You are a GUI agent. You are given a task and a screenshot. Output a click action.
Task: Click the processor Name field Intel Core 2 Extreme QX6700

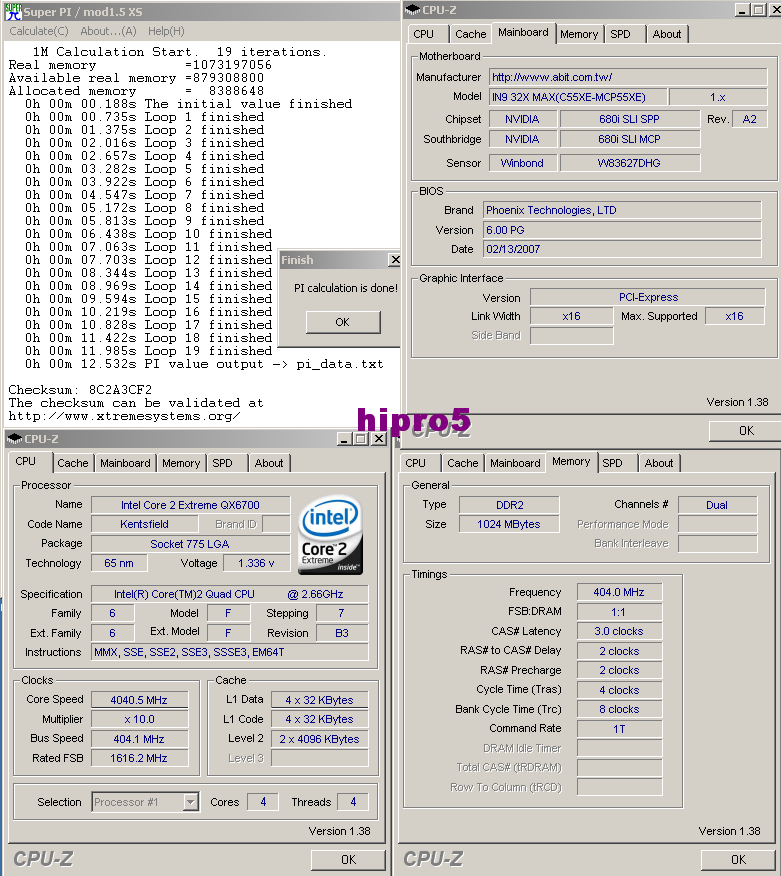click(191, 505)
